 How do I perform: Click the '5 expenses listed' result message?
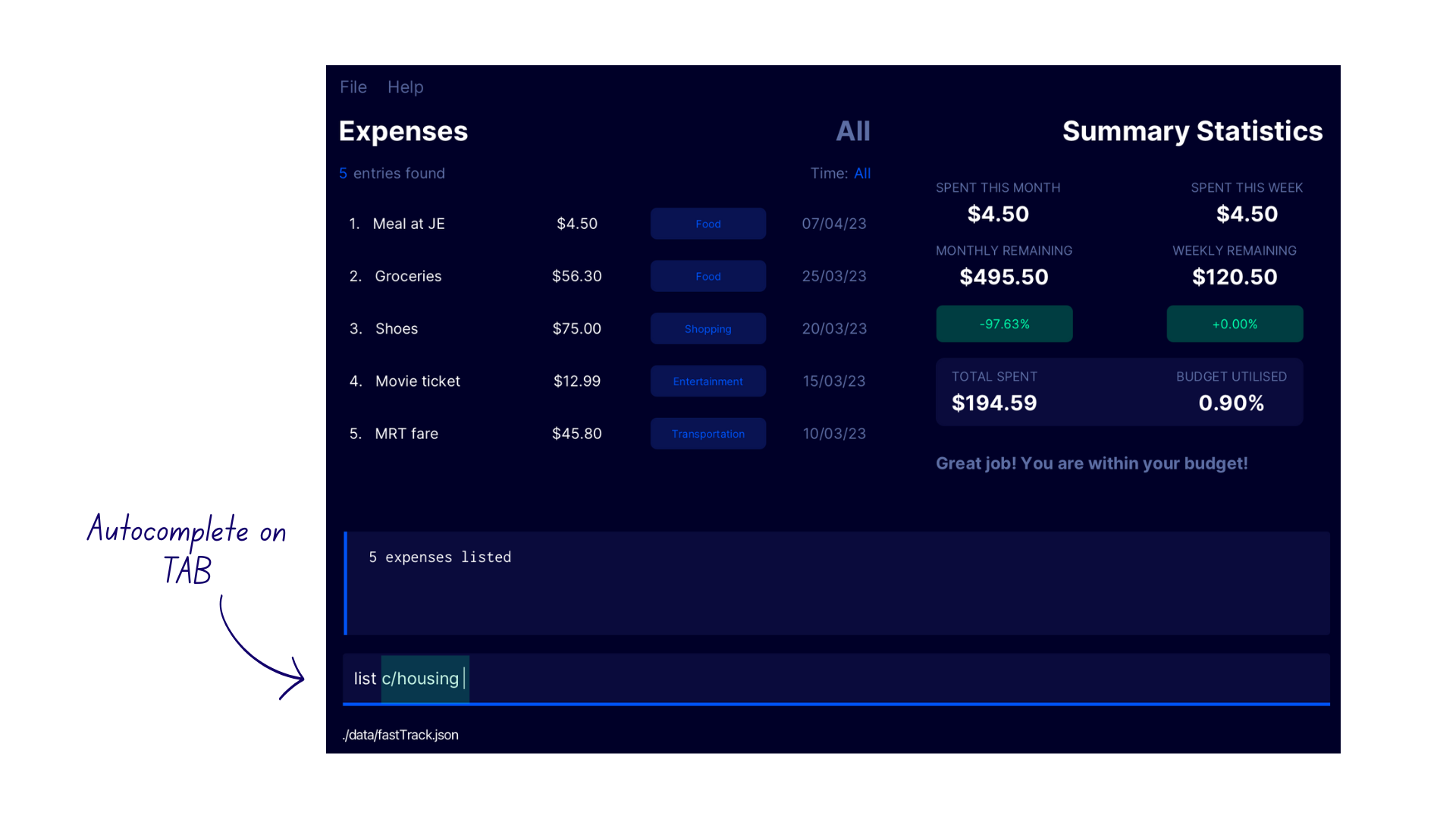tap(440, 557)
